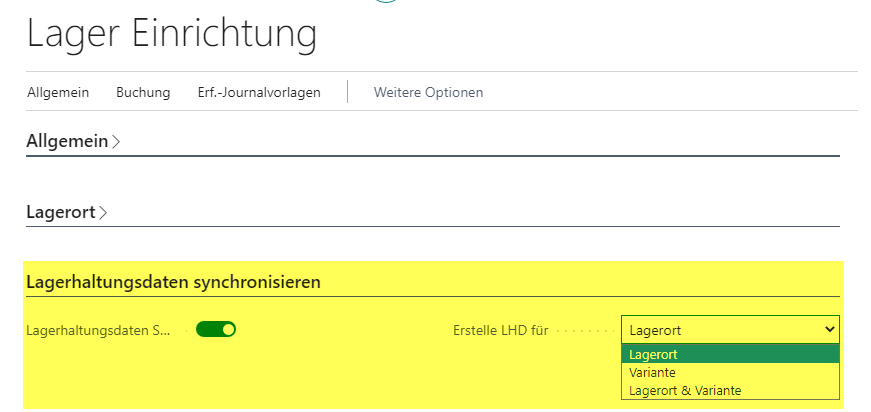The height and width of the screenshot is (412, 871).
Task: Disable the Lagerhaltungsdaten synchronization switch
Action: pyautogui.click(x=216, y=330)
